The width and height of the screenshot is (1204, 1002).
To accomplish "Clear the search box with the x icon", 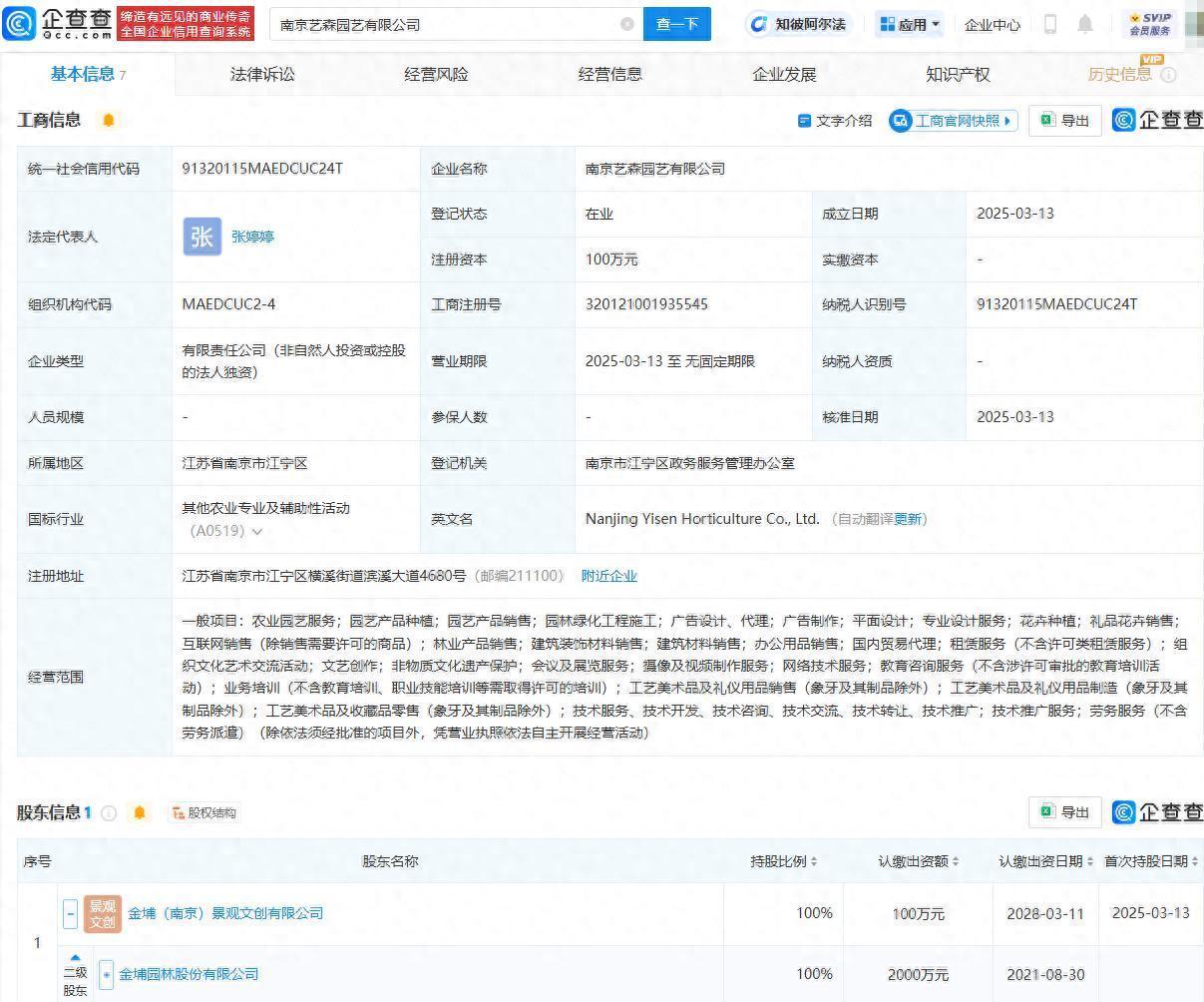I will (626, 25).
